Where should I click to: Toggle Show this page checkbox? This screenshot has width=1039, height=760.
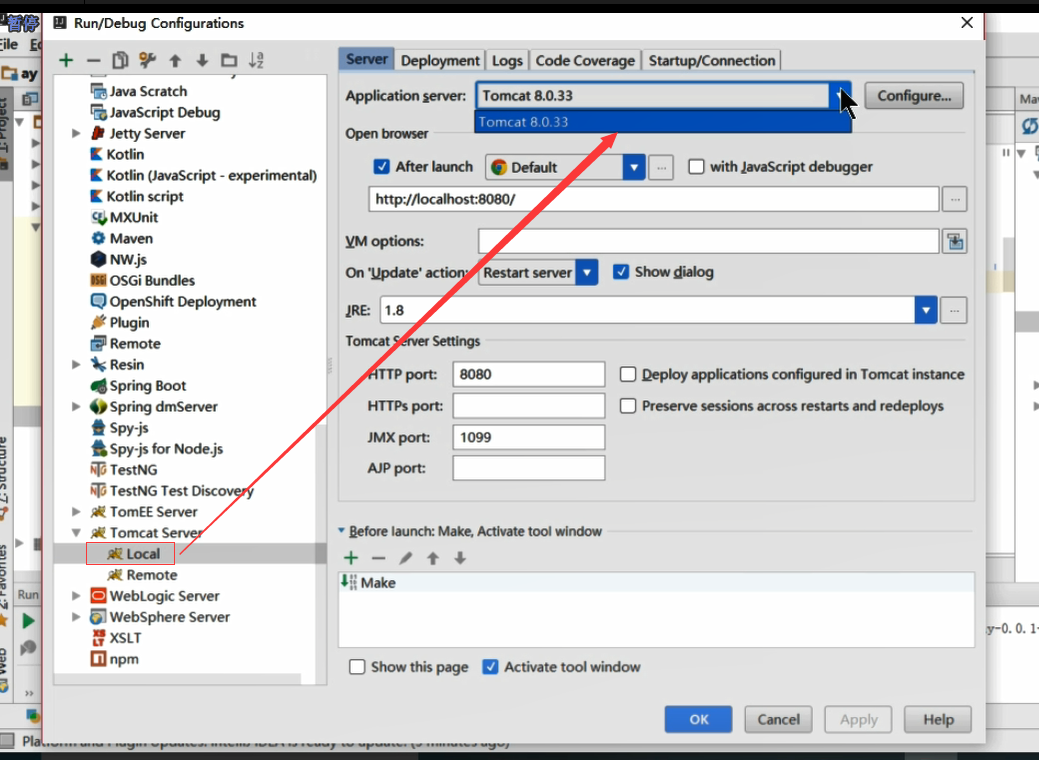click(357, 667)
